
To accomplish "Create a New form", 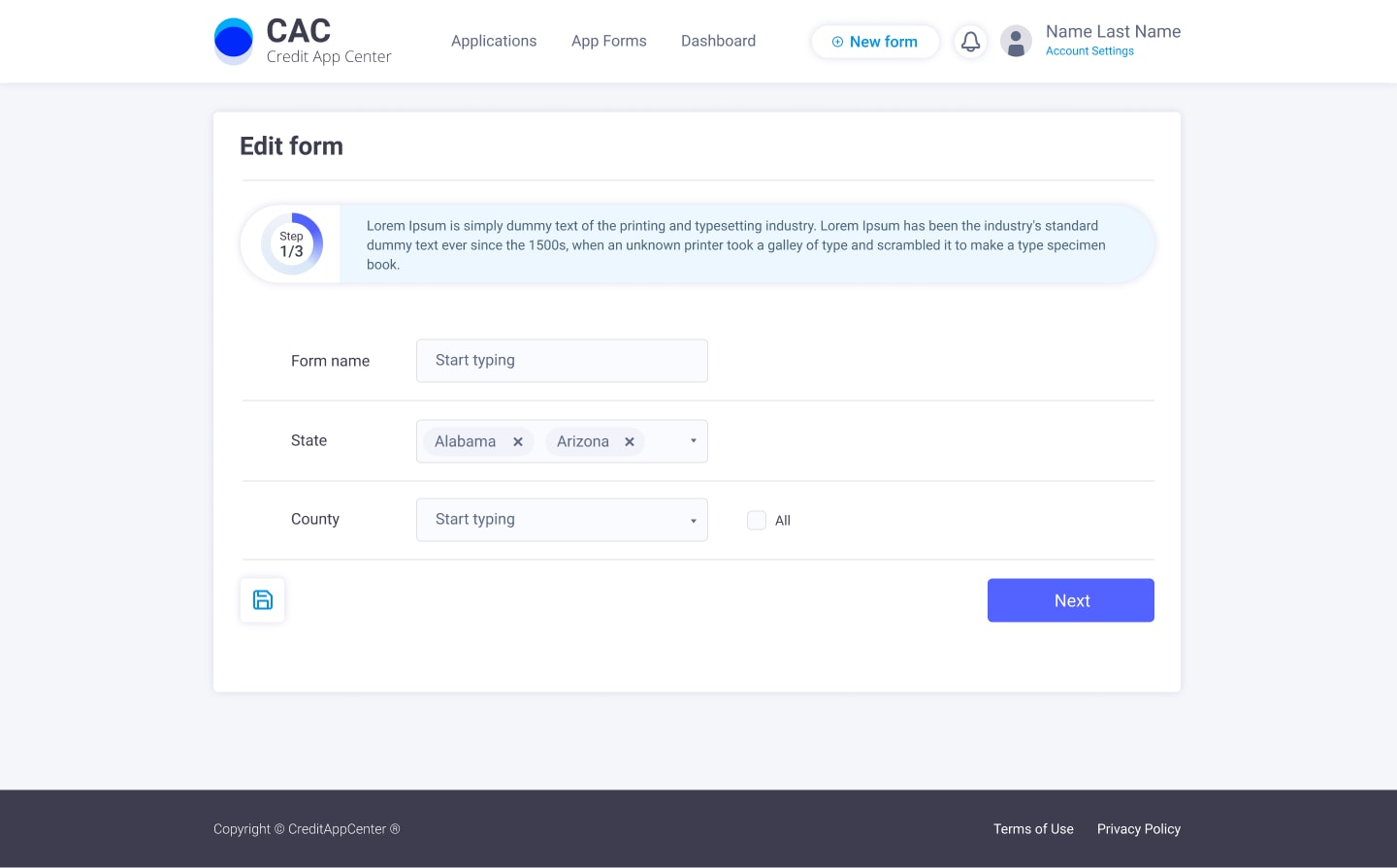I will [x=875, y=42].
